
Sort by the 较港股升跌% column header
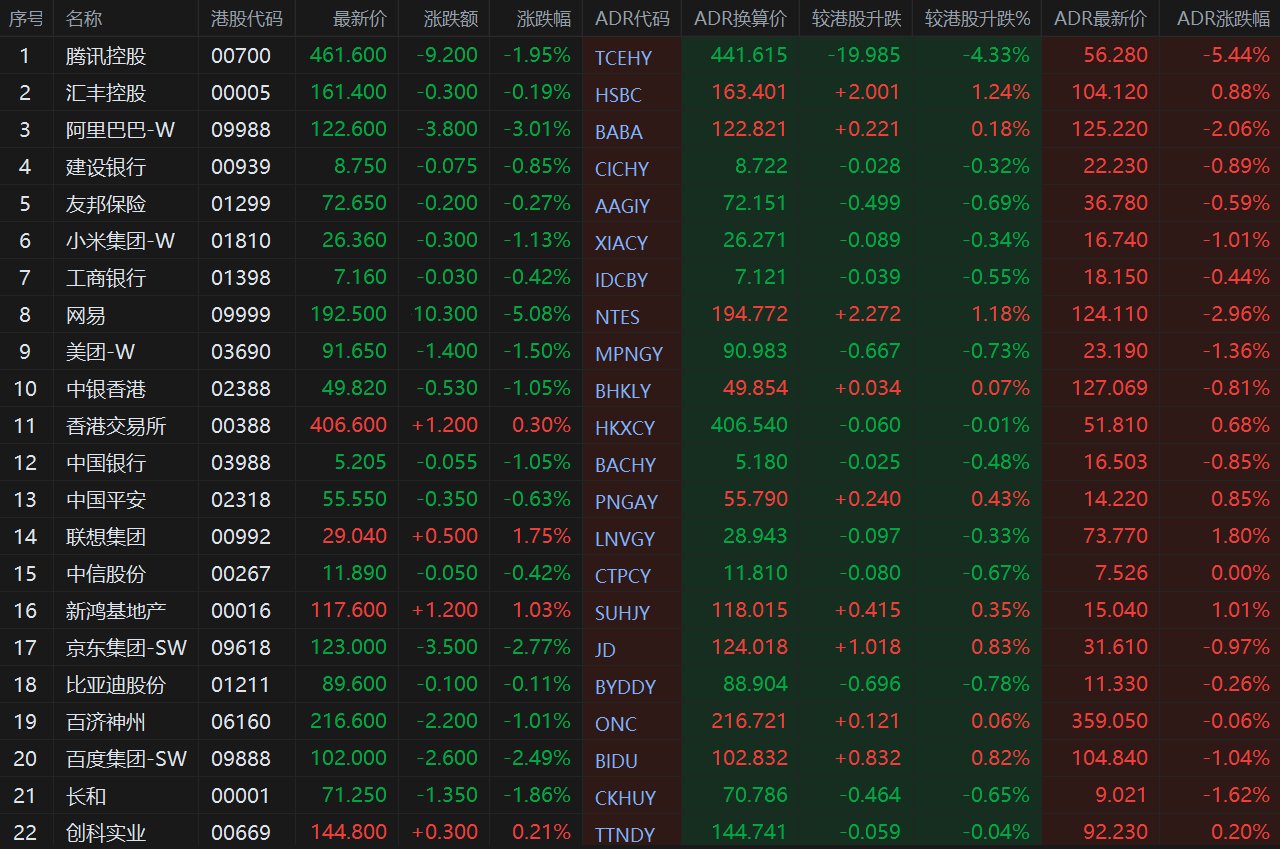[x=977, y=18]
